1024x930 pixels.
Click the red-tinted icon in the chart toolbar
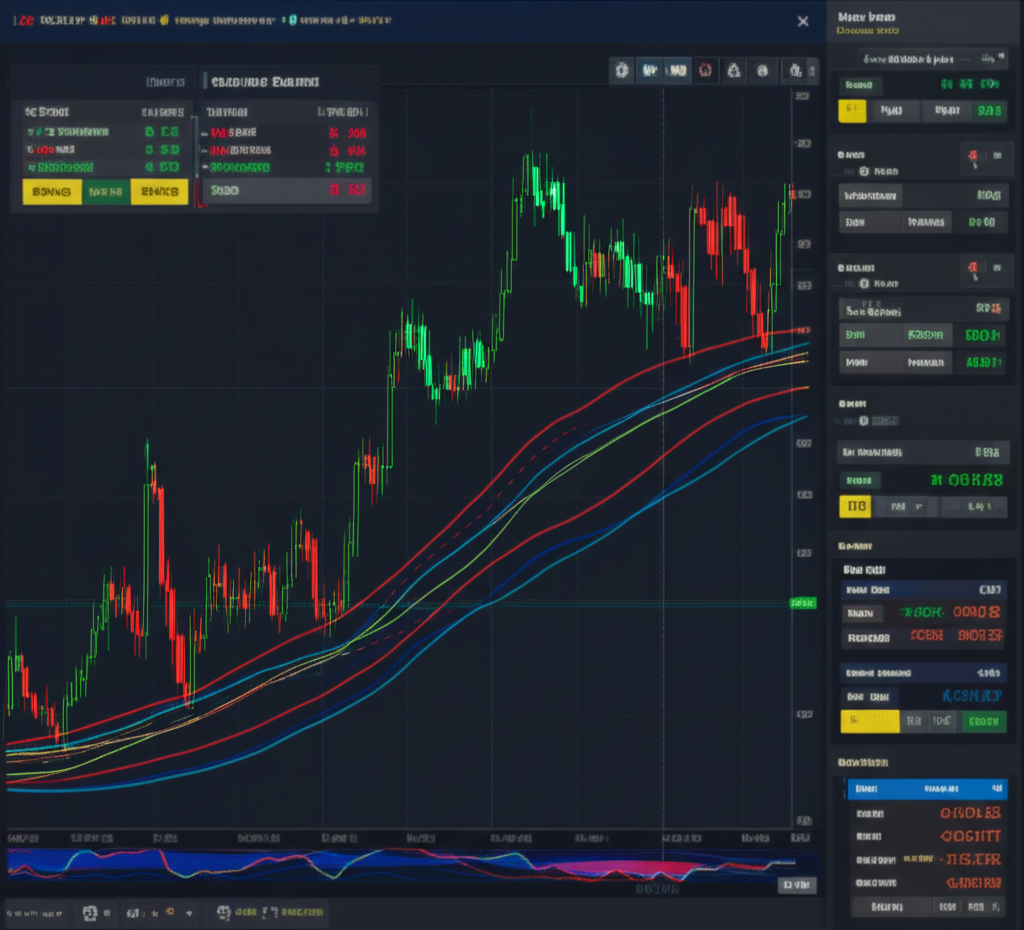coord(705,71)
